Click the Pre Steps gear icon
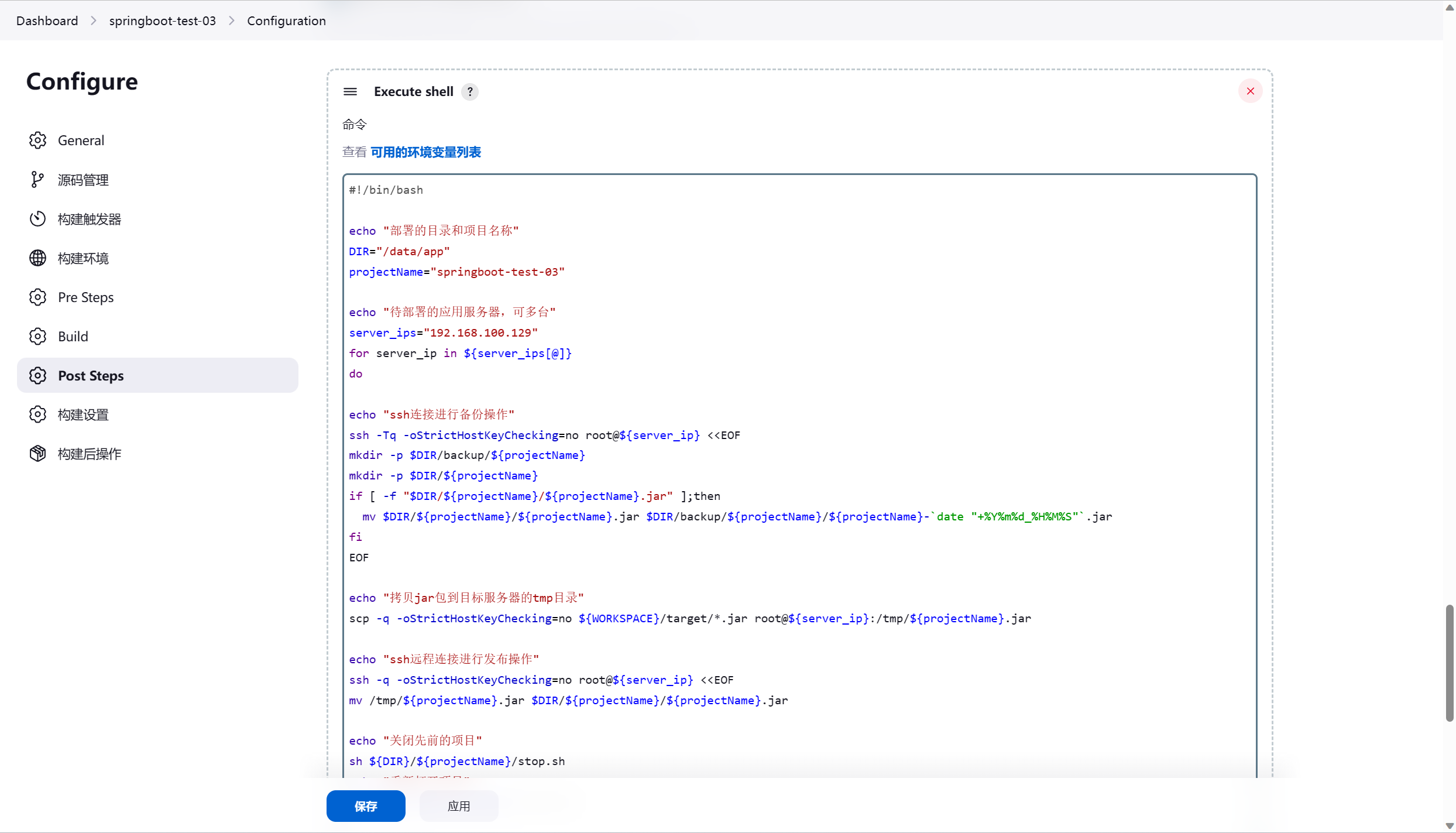The width and height of the screenshot is (1456, 833). tap(37, 297)
